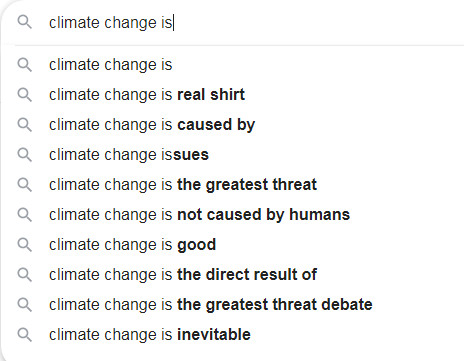This screenshot has width=464, height=361.
Task: Pick suggestion 'climate change is inevitable'
Action: coord(233,335)
